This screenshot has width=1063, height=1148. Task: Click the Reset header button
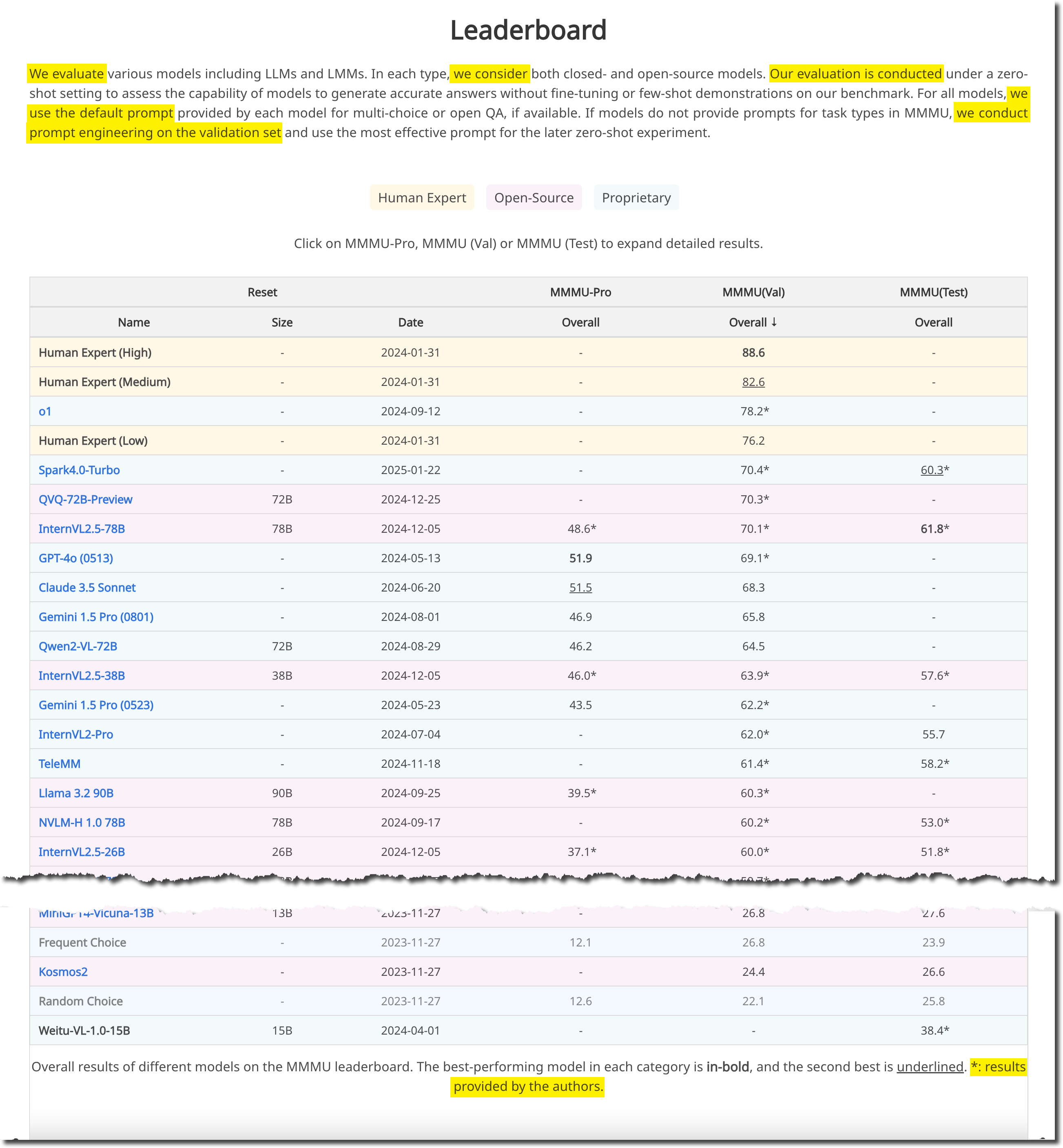coord(262,292)
